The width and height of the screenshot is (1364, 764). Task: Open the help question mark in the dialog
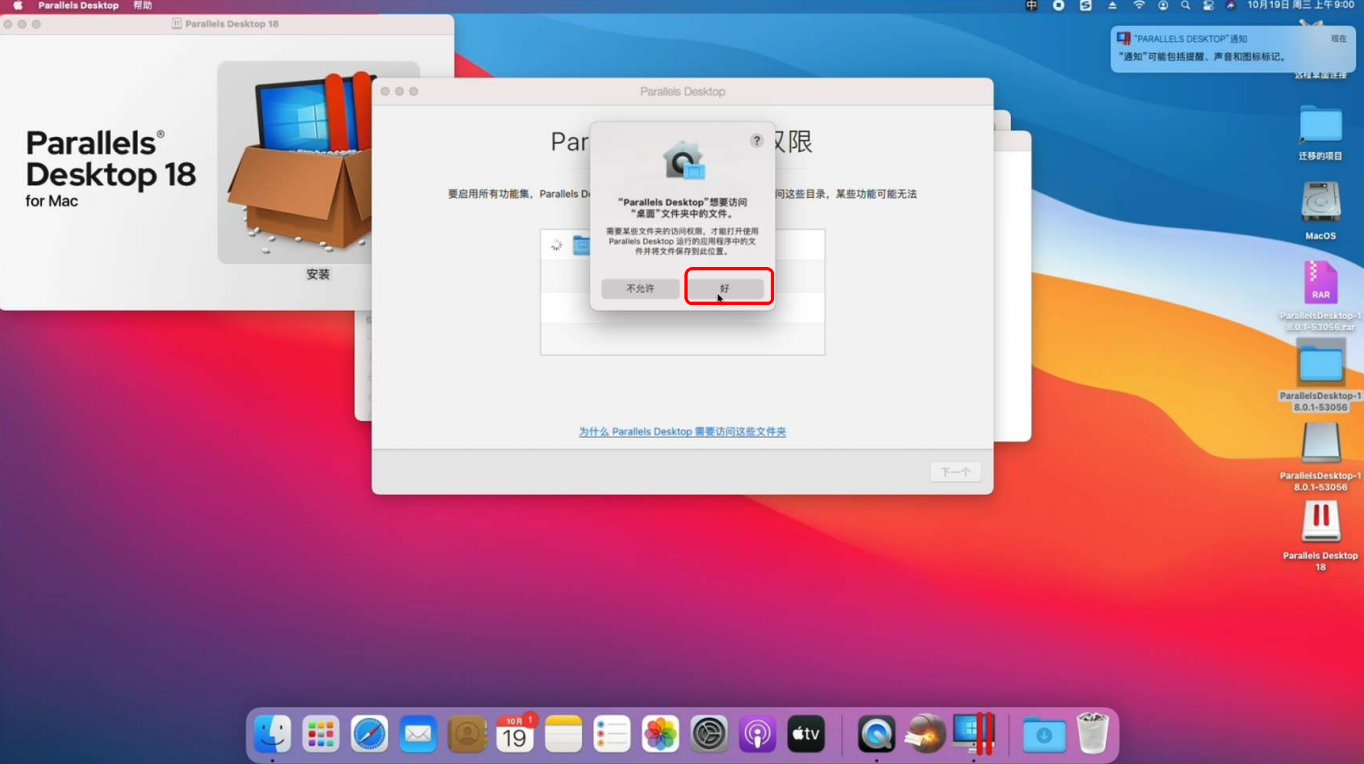(x=757, y=141)
